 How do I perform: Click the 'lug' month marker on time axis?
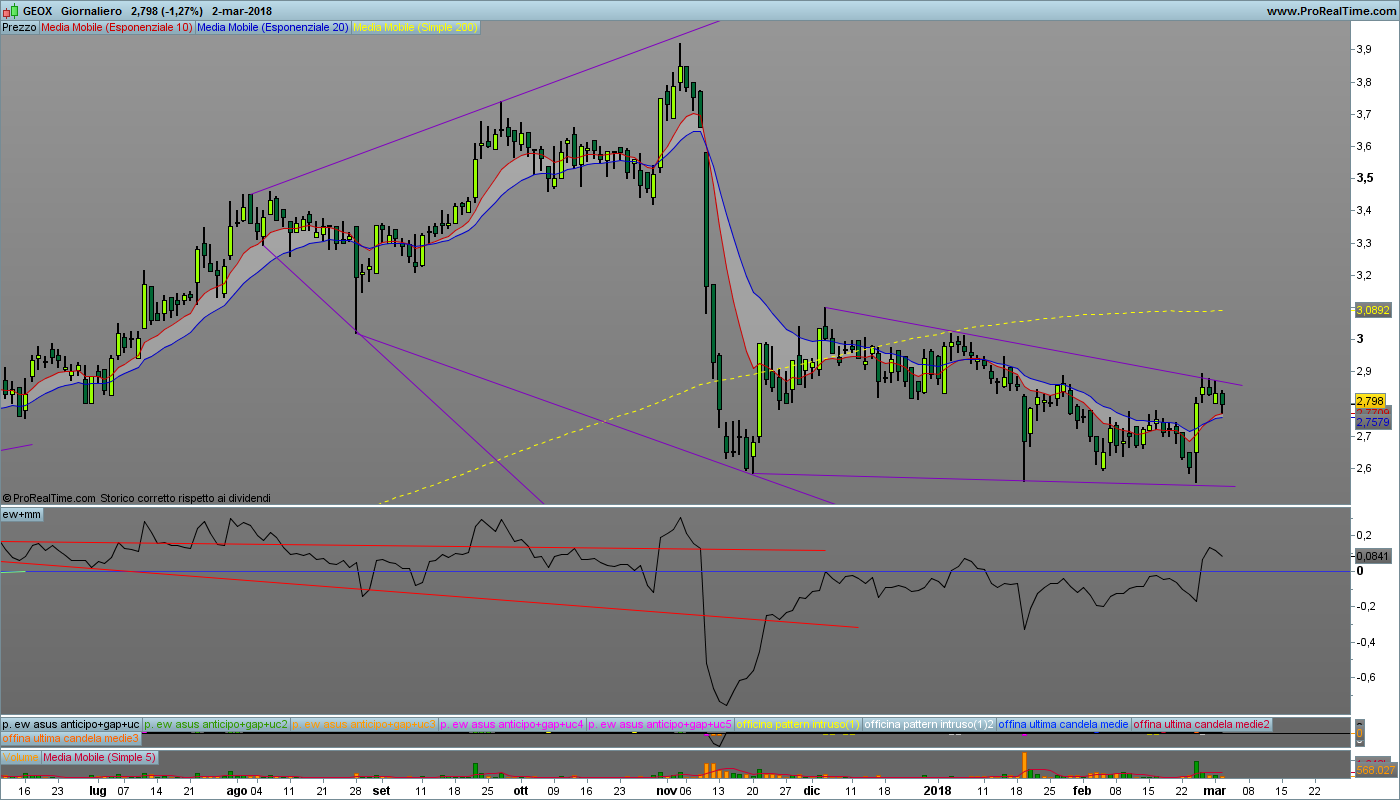click(97, 790)
